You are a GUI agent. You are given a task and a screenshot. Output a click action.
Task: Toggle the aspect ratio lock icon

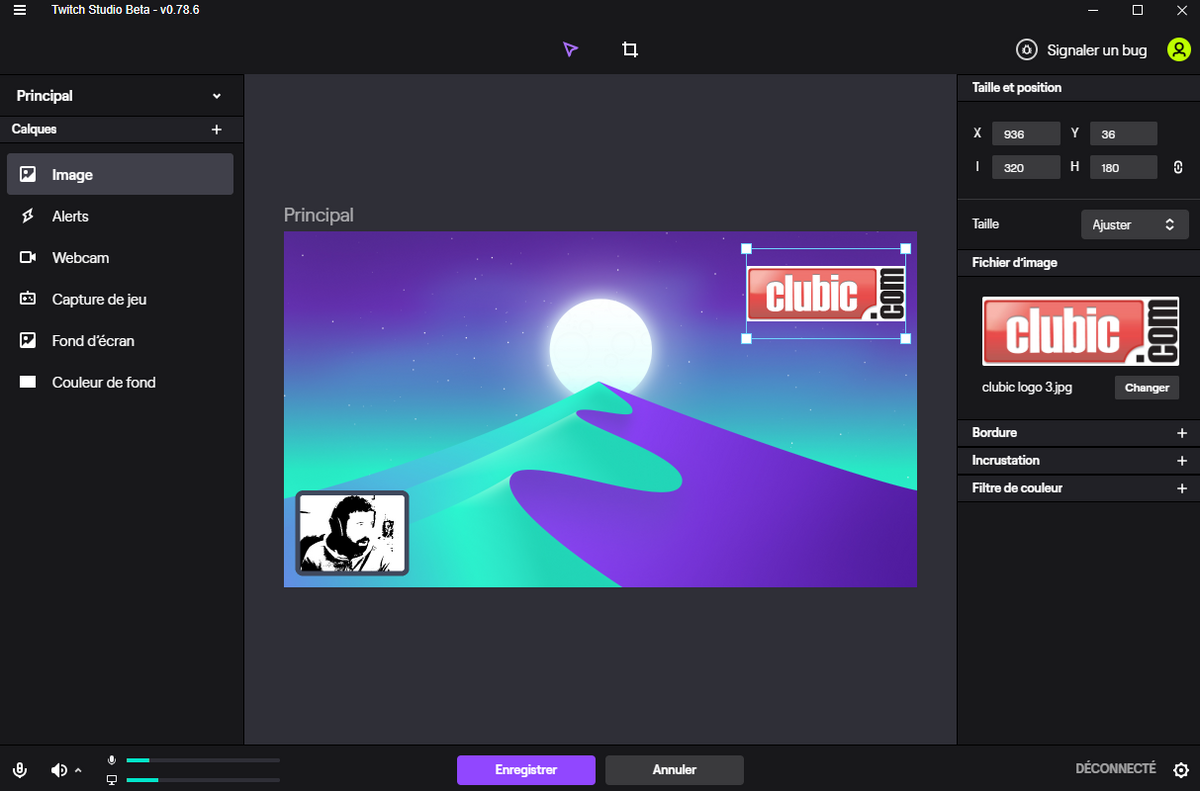(1178, 167)
